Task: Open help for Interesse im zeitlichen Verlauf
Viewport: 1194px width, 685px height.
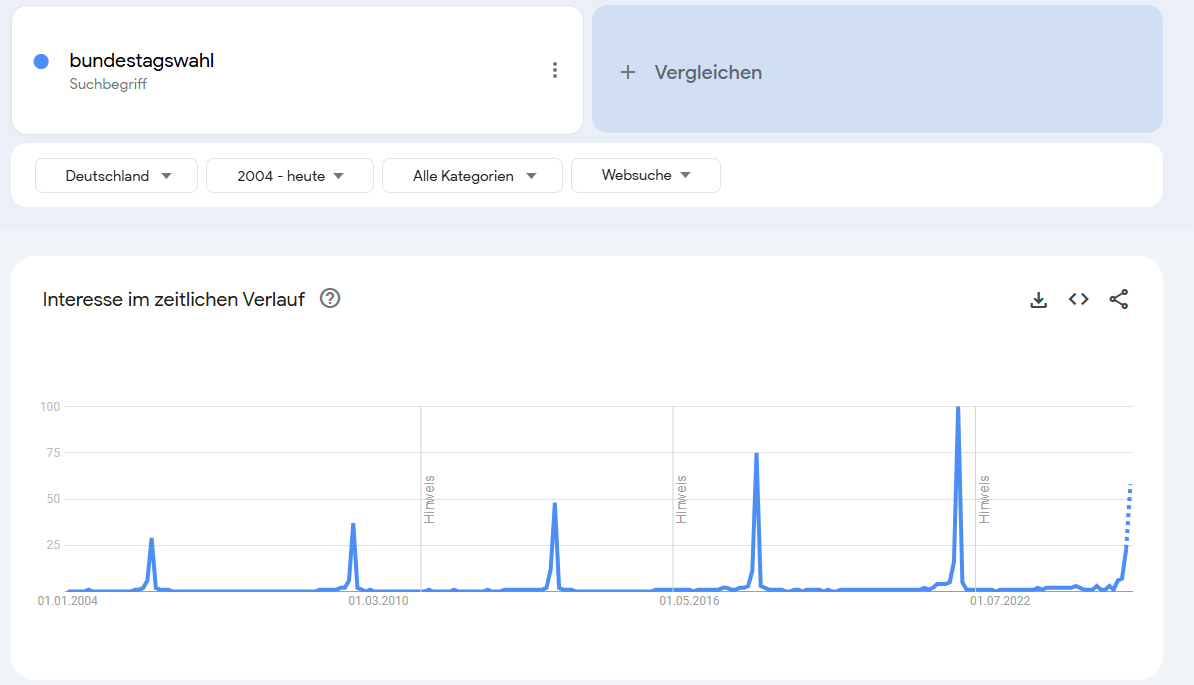Action: (x=330, y=298)
